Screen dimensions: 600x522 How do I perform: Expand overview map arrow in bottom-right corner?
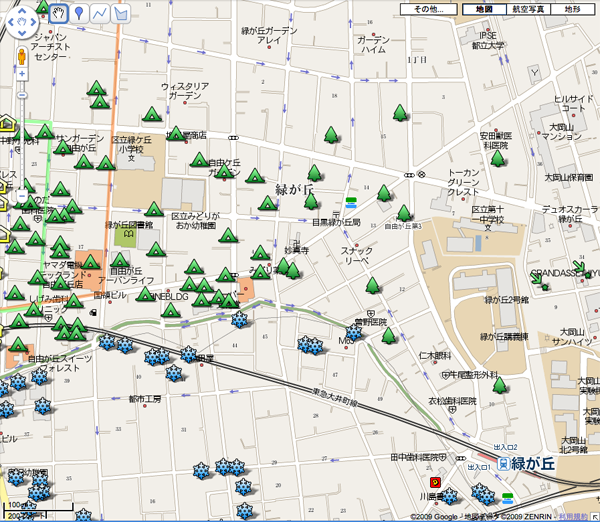click(593, 515)
